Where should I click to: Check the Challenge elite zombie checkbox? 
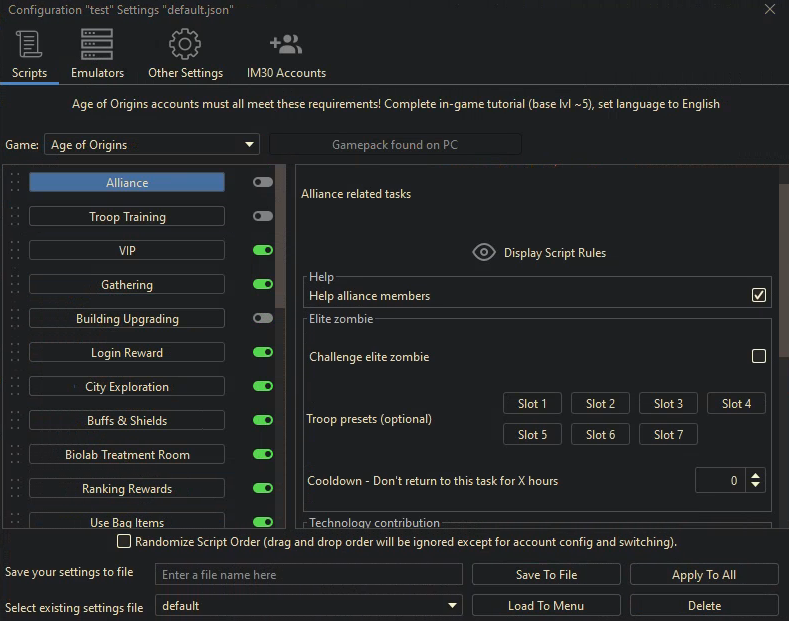point(759,356)
